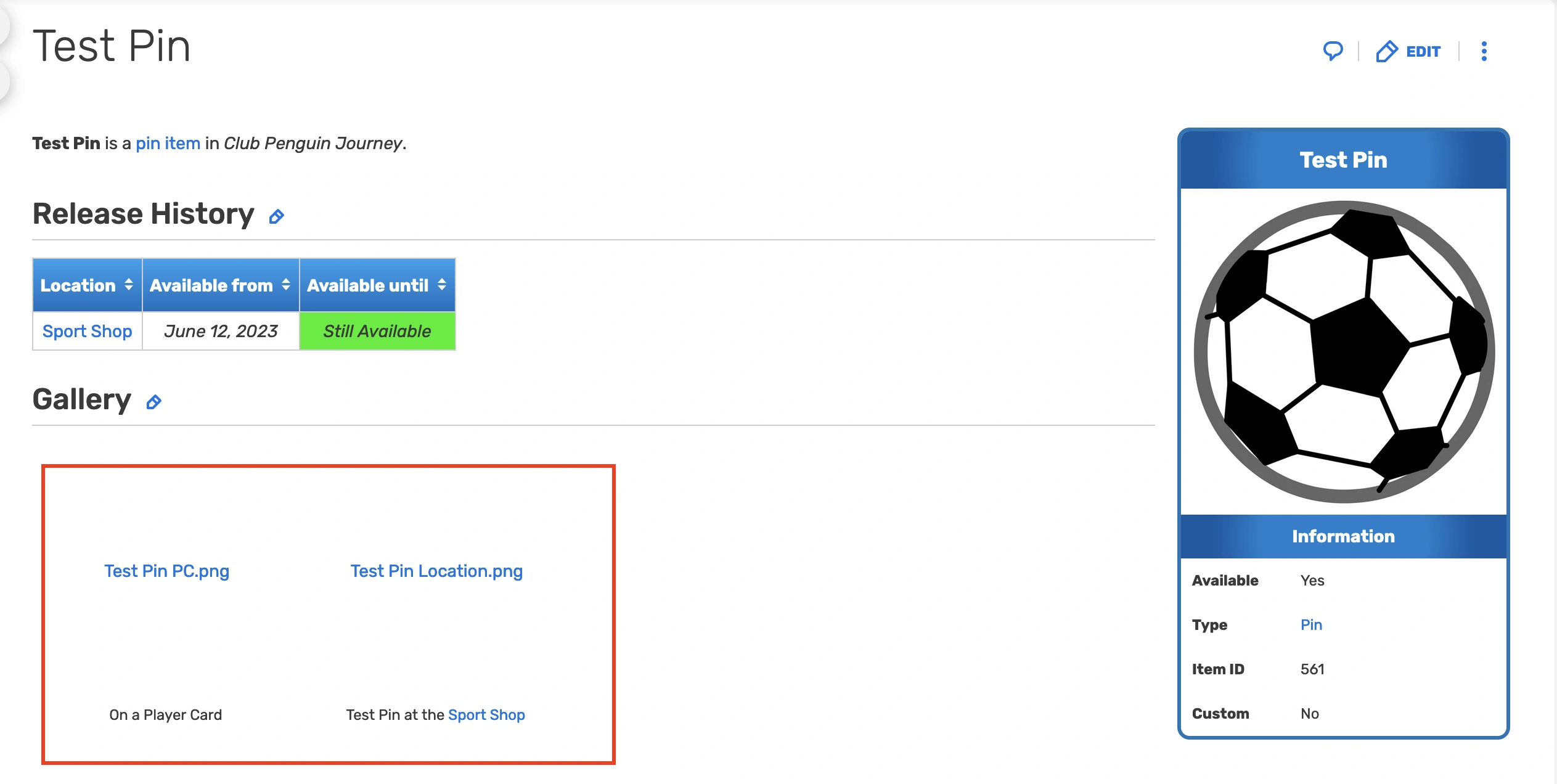1557x784 pixels.
Task: Open Test Pin Location.png file link
Action: (x=436, y=571)
